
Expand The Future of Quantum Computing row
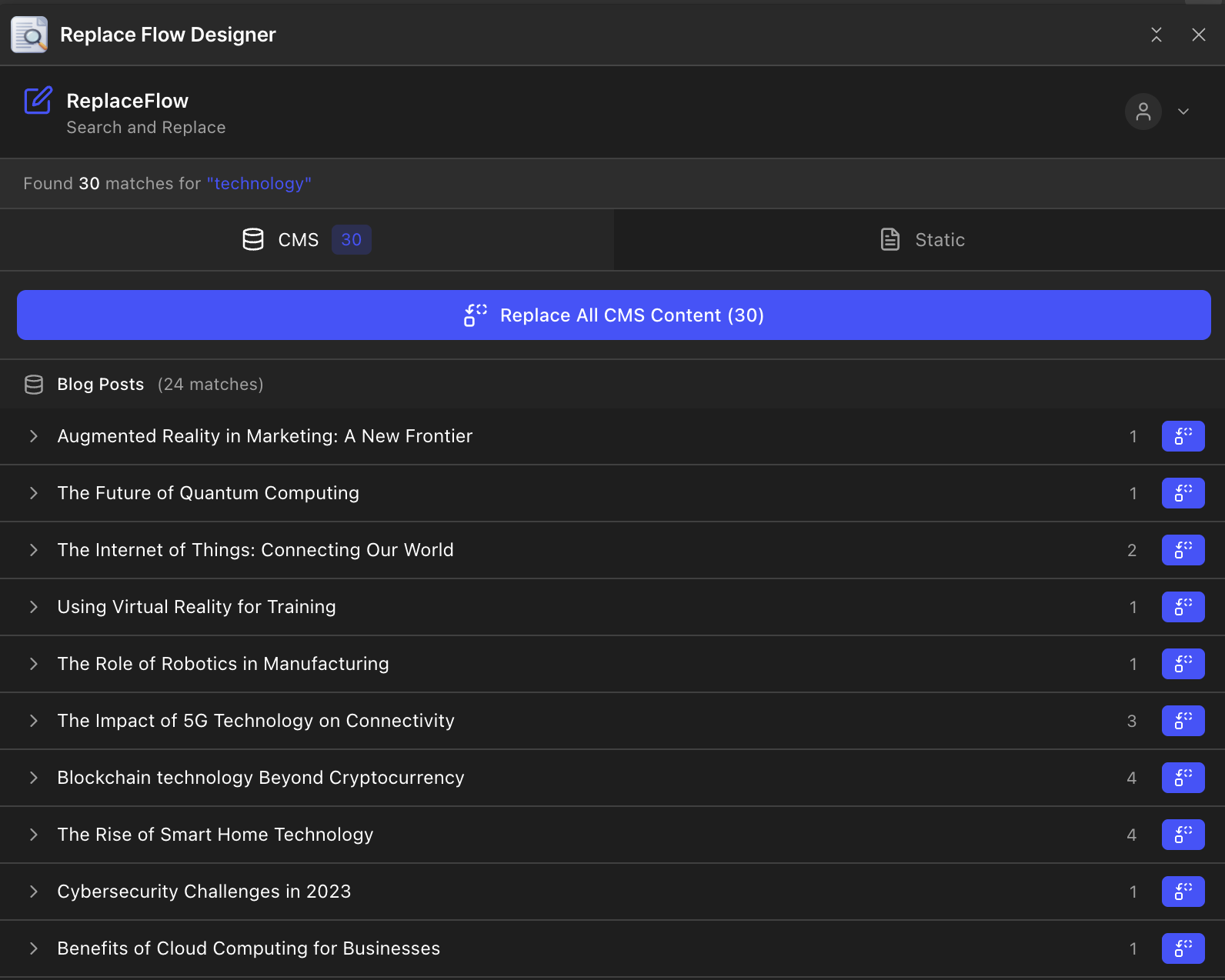[x=33, y=493]
